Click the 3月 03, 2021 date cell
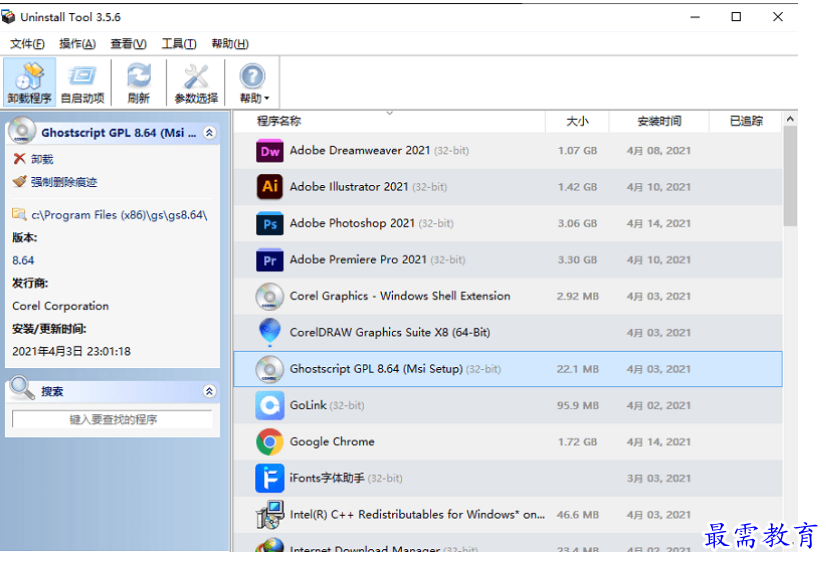The height and width of the screenshot is (567, 826). coord(658,478)
